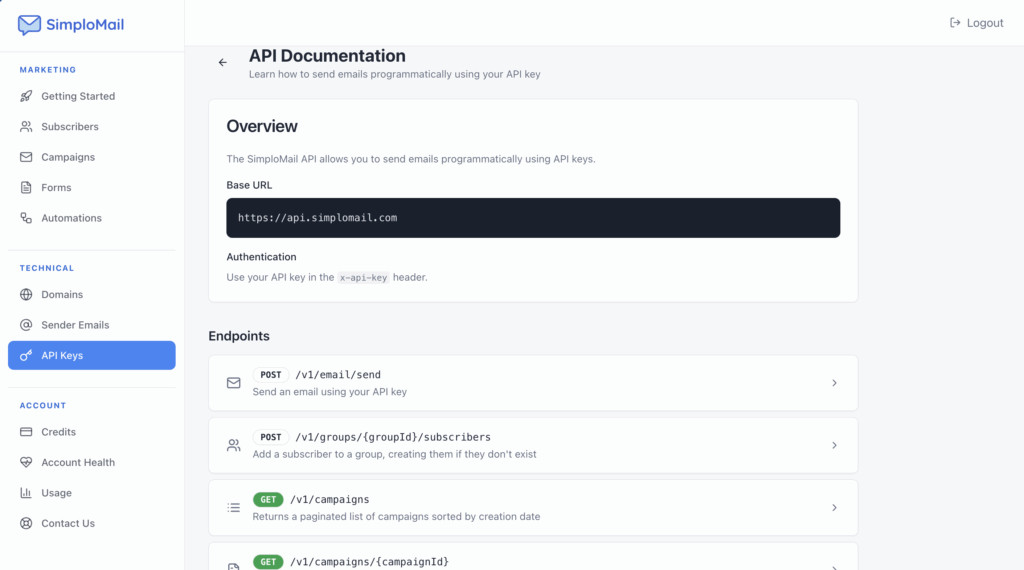Click the SimploMail envelope logo icon
The width and height of the screenshot is (1024, 570).
coord(29,25)
